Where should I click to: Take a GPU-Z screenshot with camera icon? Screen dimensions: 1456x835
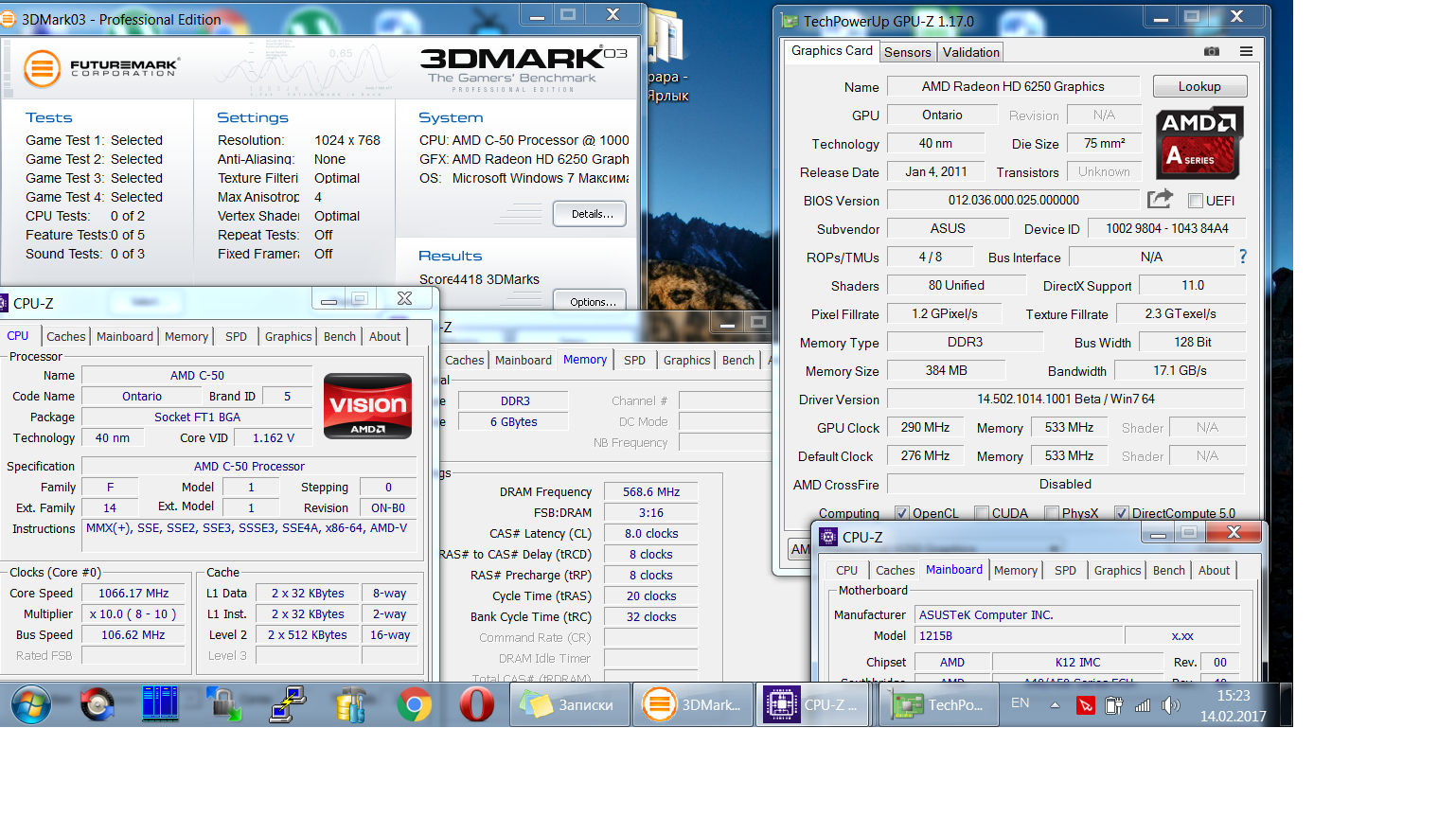(1212, 51)
